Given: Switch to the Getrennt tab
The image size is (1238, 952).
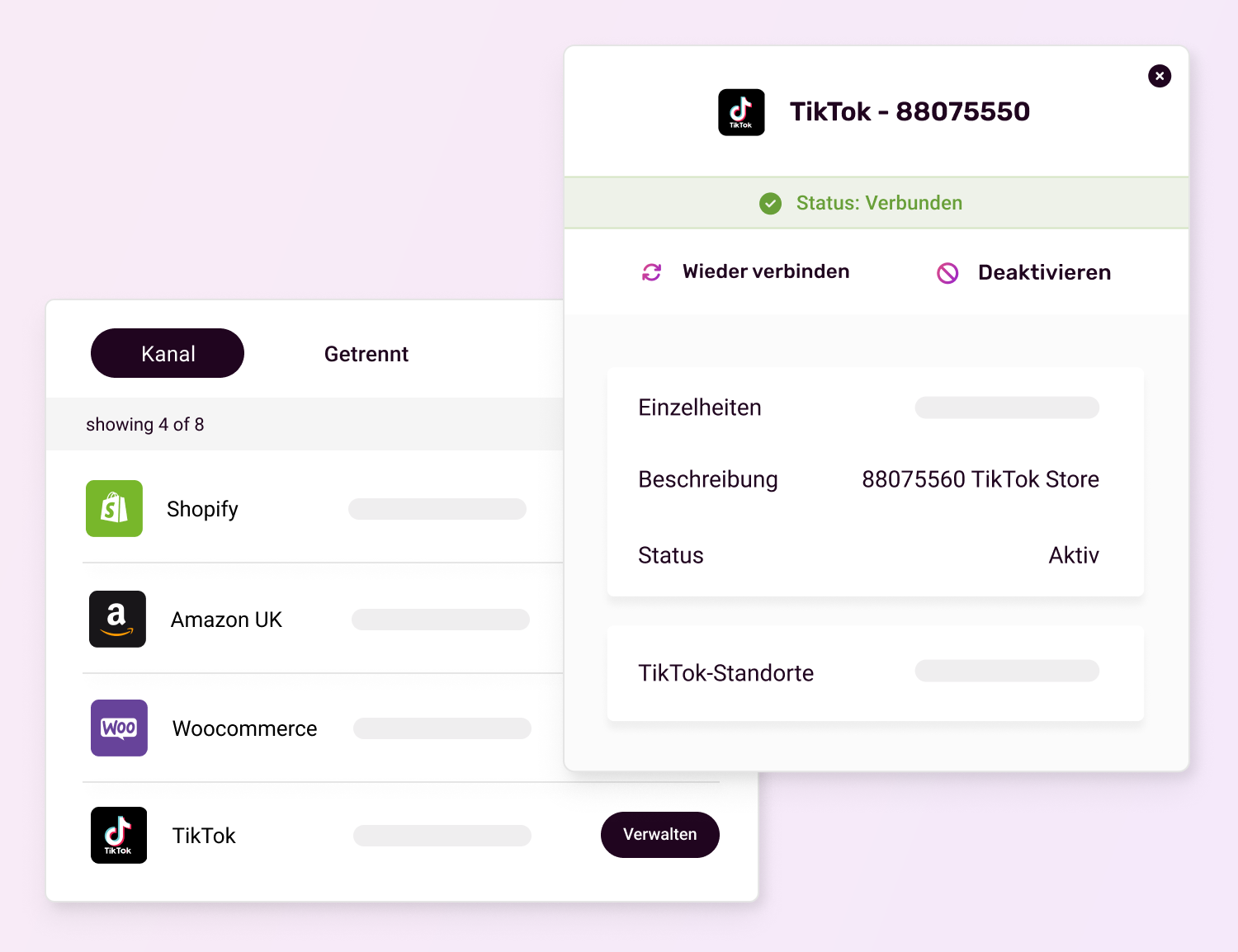Looking at the screenshot, I should point(366,354).
